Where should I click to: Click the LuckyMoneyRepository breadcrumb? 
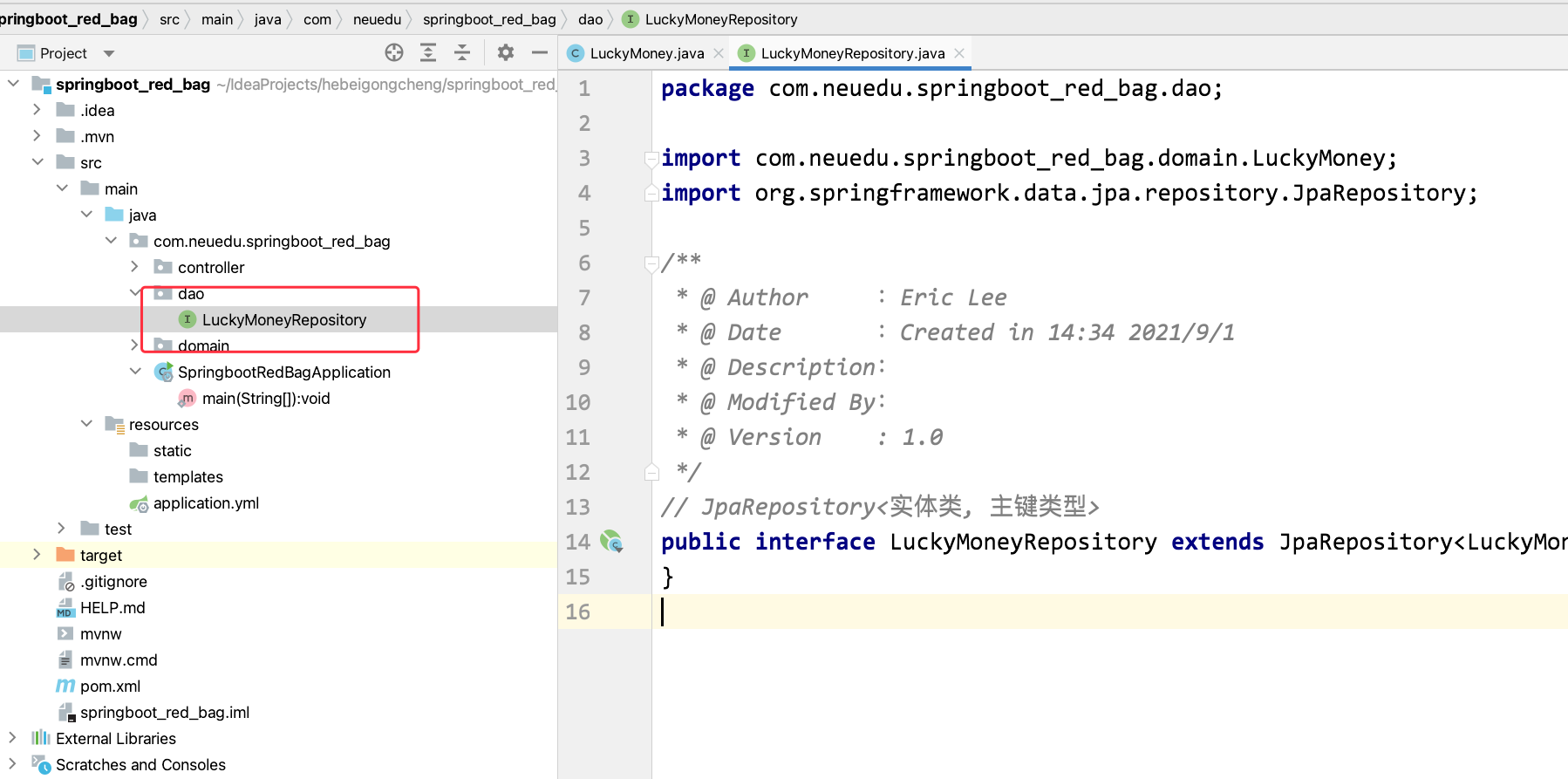(x=720, y=19)
